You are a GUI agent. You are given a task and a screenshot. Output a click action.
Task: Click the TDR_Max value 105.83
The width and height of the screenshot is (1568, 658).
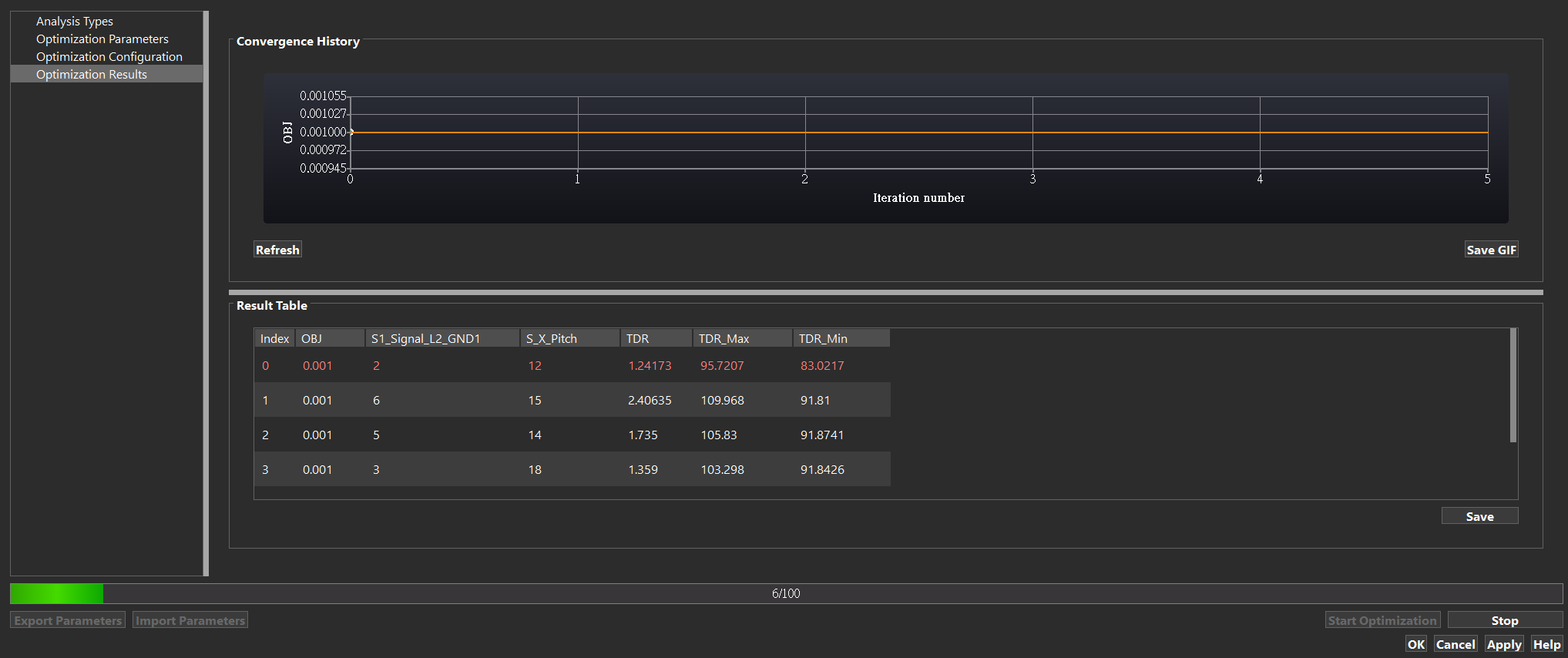point(718,435)
